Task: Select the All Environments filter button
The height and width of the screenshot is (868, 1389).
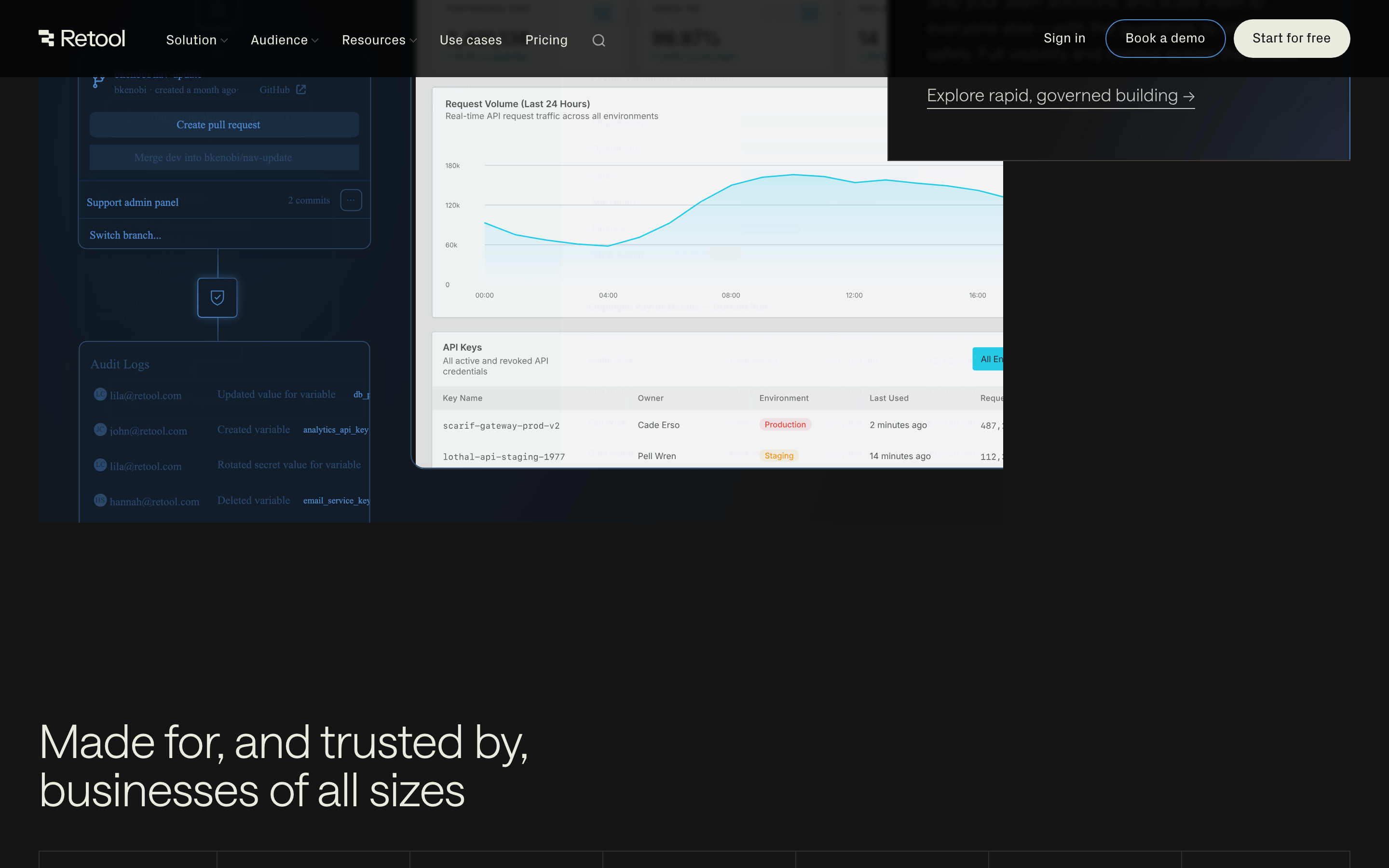Action: pyautogui.click(x=988, y=359)
